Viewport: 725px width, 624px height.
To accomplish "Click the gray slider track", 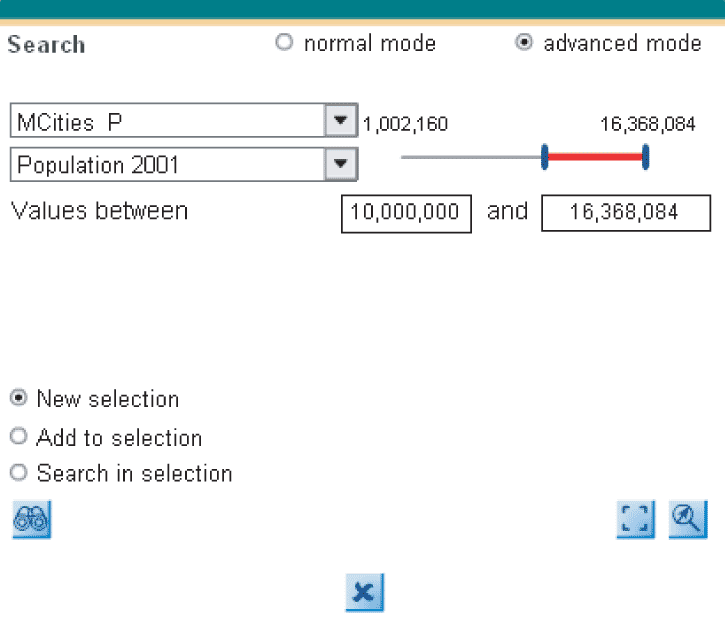I will click(x=470, y=157).
